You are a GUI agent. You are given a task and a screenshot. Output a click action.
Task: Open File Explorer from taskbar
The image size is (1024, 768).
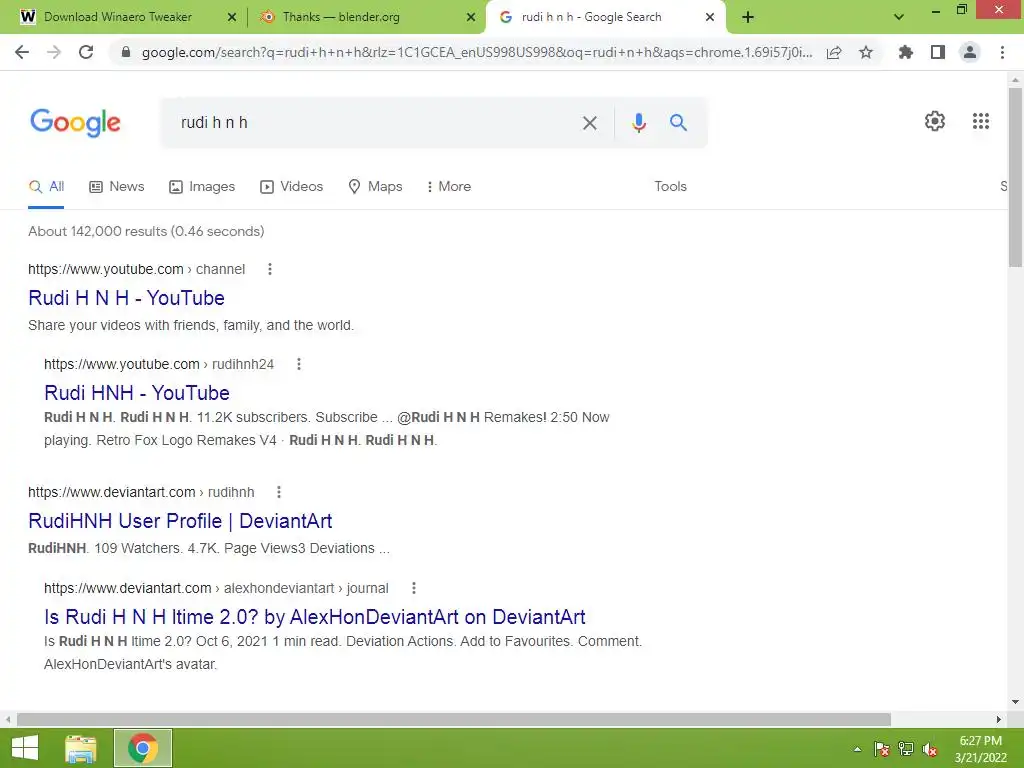81,748
